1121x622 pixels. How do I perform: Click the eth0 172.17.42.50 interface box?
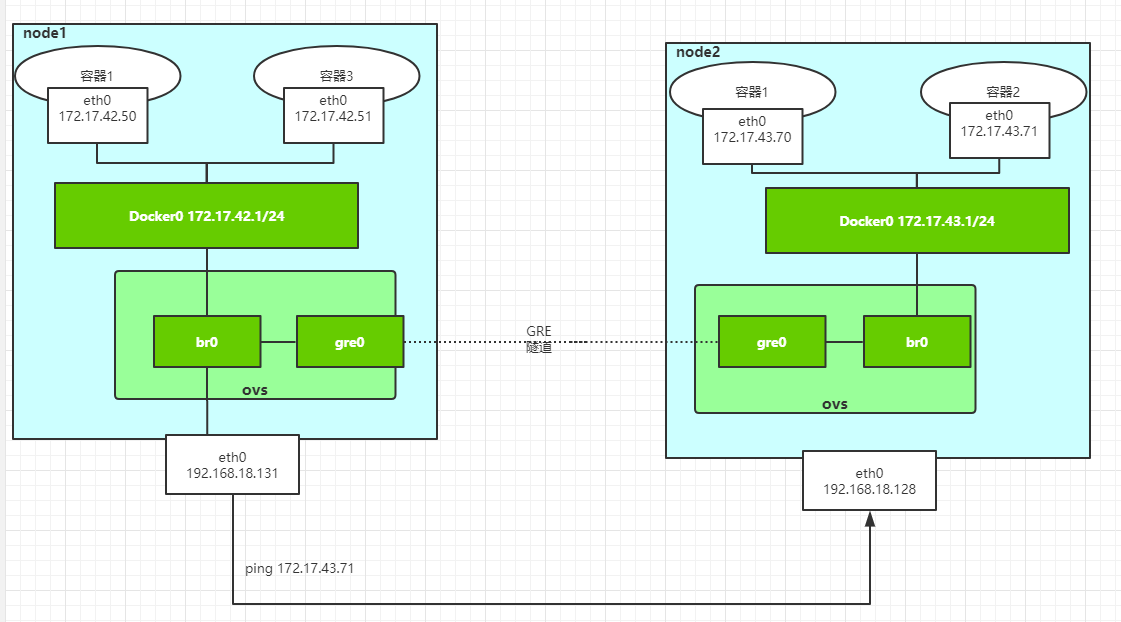[97, 113]
